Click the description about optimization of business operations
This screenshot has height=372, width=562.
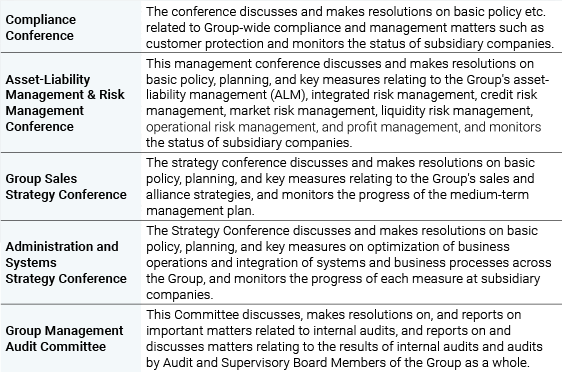coord(348,263)
